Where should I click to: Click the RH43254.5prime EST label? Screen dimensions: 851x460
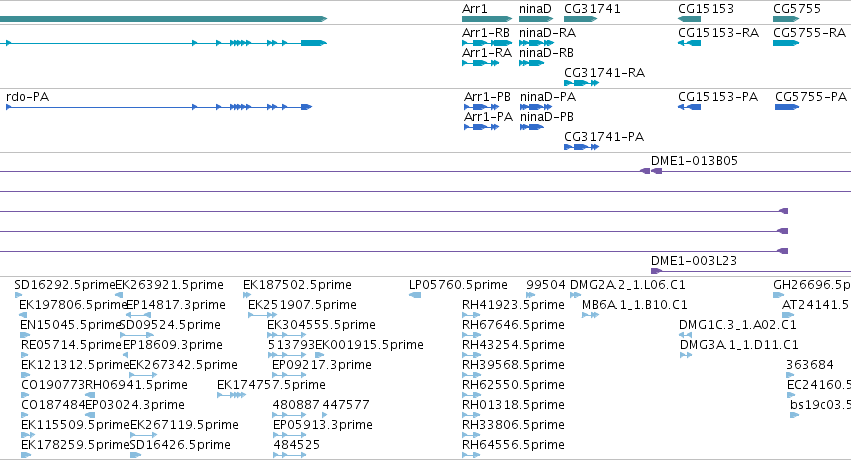click(513, 345)
